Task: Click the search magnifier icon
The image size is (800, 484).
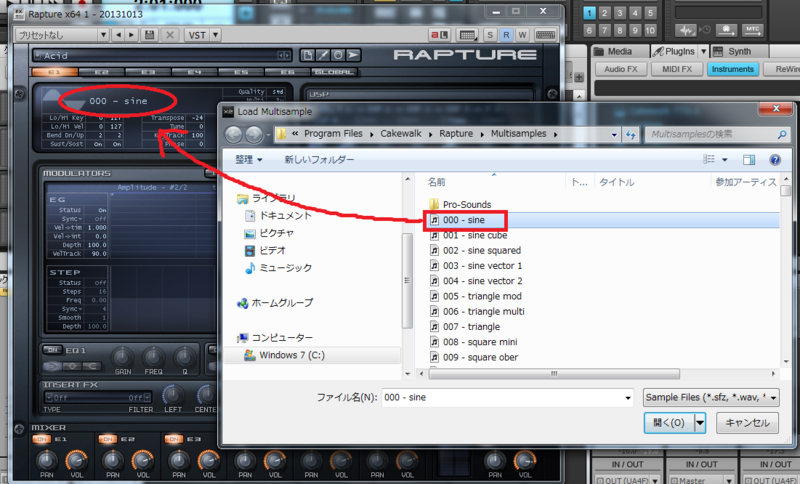Action: point(782,134)
